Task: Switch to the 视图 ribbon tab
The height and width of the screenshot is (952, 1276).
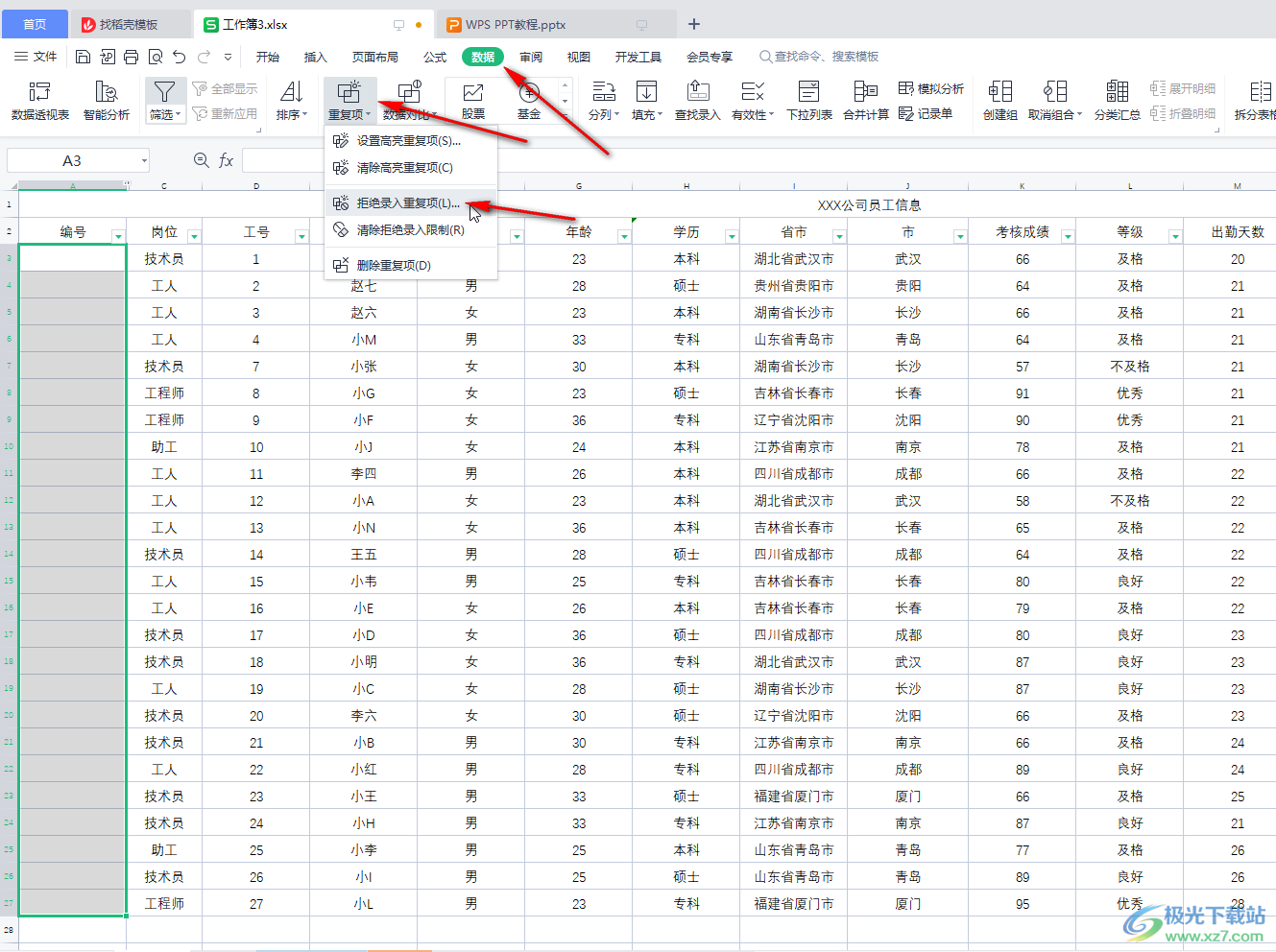Action: tap(579, 57)
